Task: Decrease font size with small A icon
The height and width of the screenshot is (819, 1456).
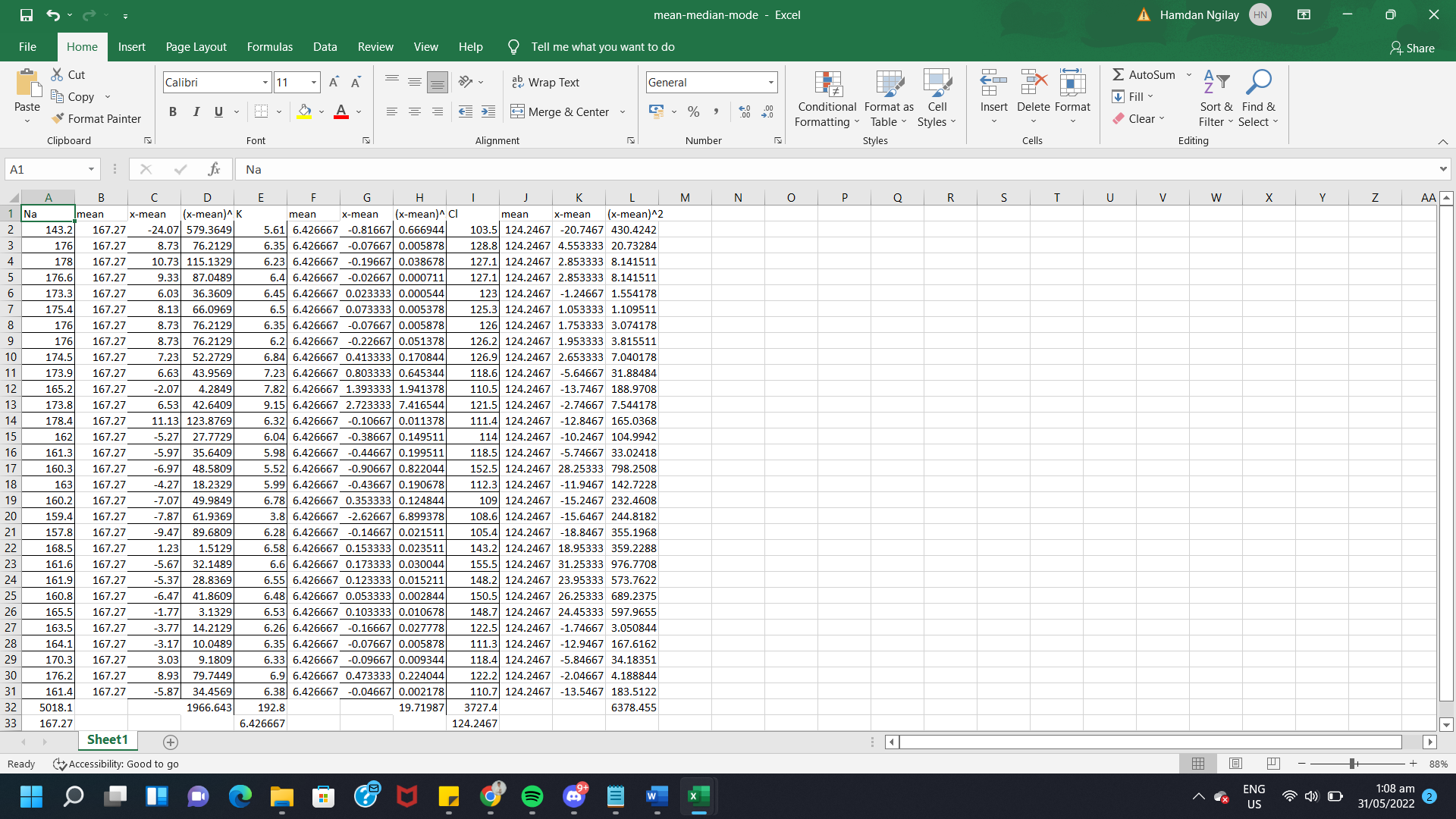Action: click(x=356, y=82)
